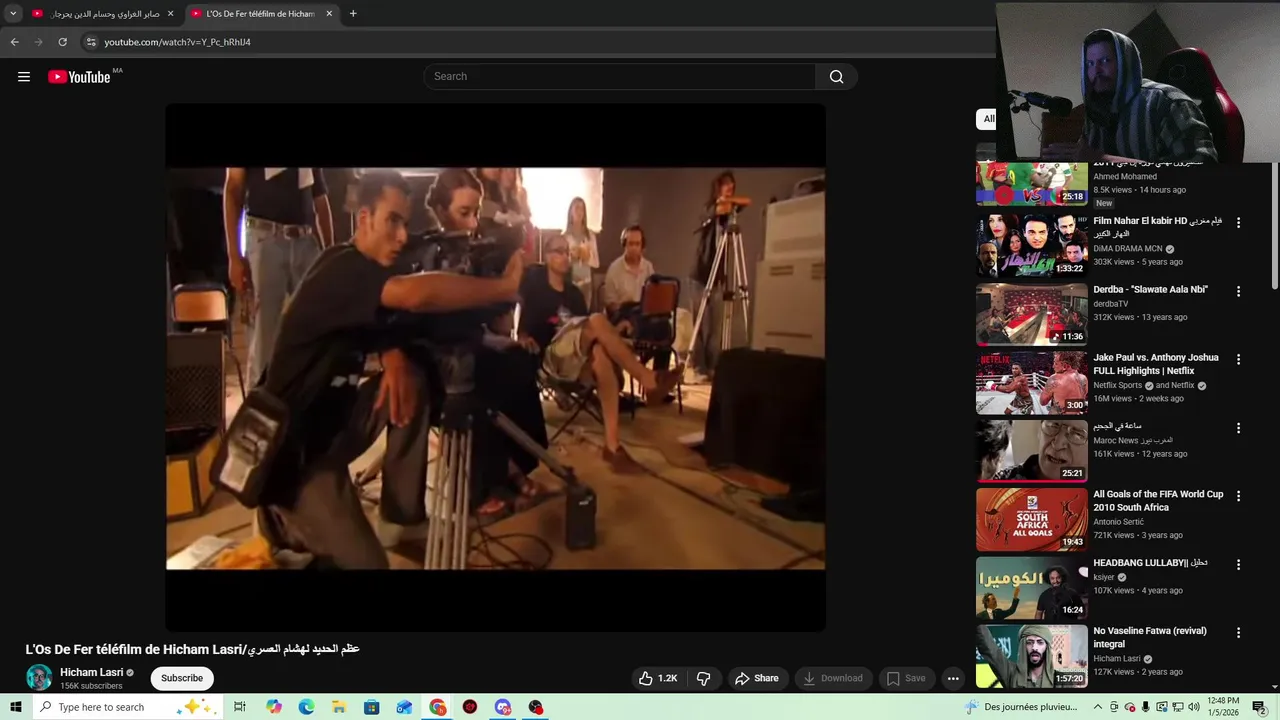The width and height of the screenshot is (1280, 720).
Task: Click the Windows taskbar search box
Action: click(127, 707)
